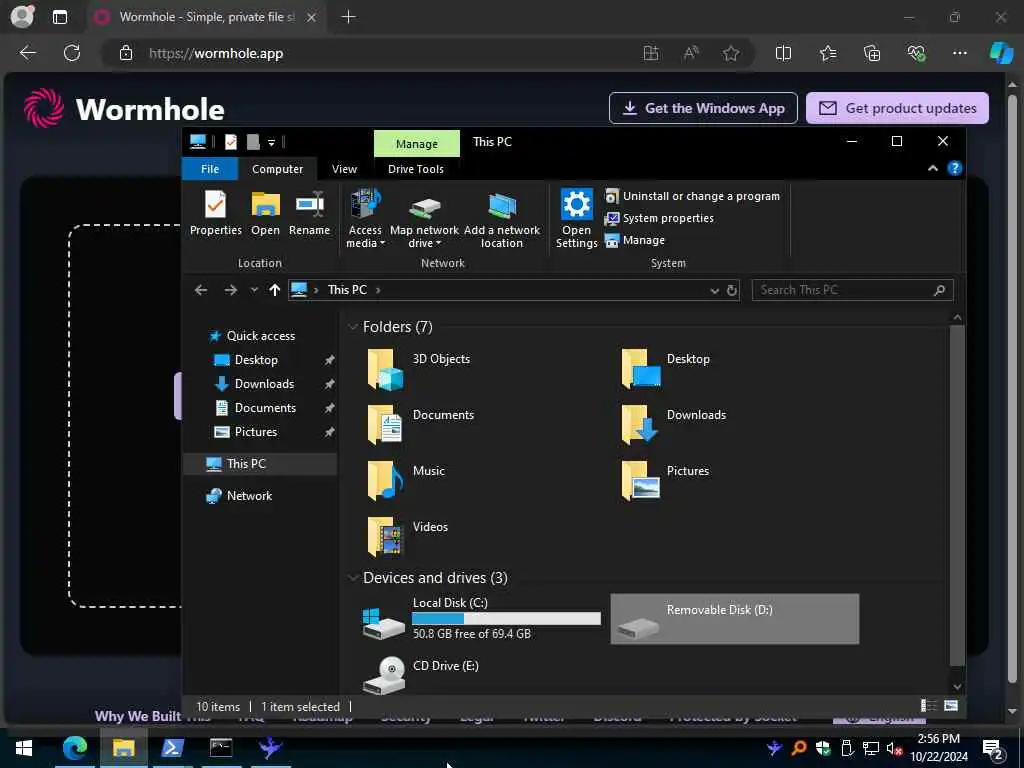Click Get the Windows App button
The width and height of the screenshot is (1024, 768).
click(x=703, y=108)
